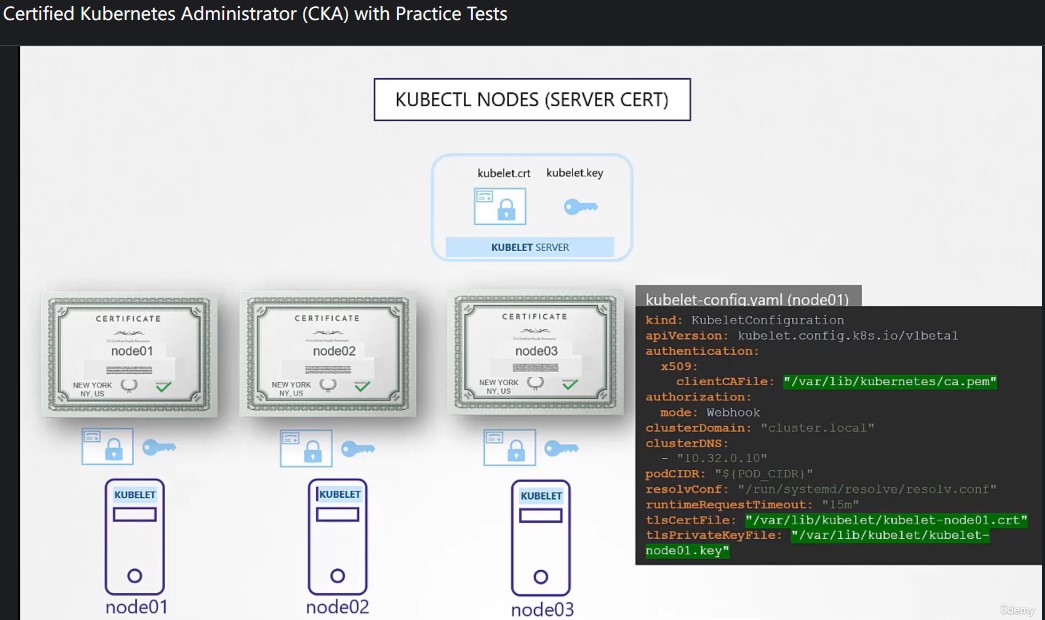Click the clusterDNS address "10.32.0.10"
1045x620 pixels.
click(722, 458)
